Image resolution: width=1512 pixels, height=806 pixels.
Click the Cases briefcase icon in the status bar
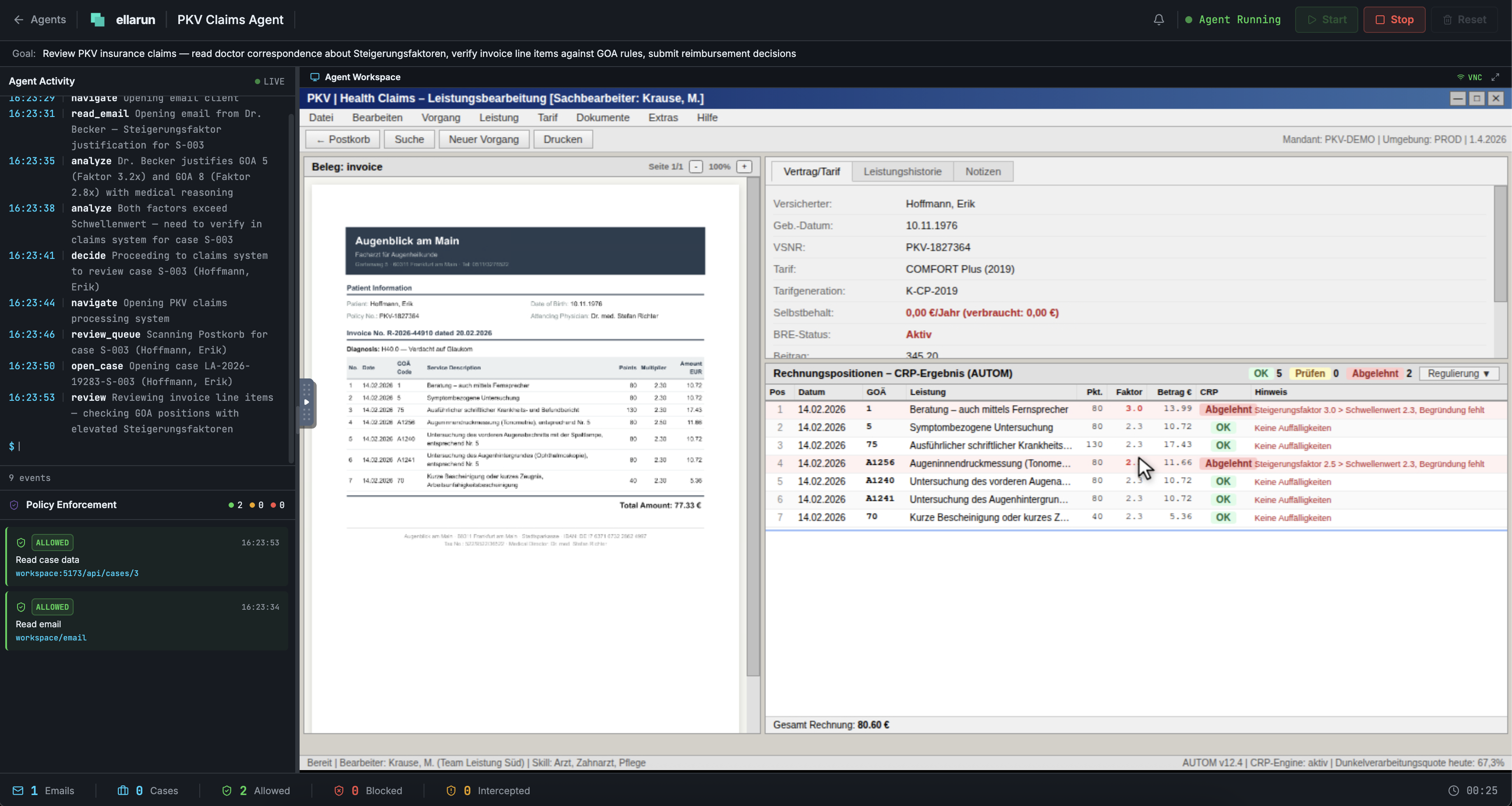click(123, 790)
